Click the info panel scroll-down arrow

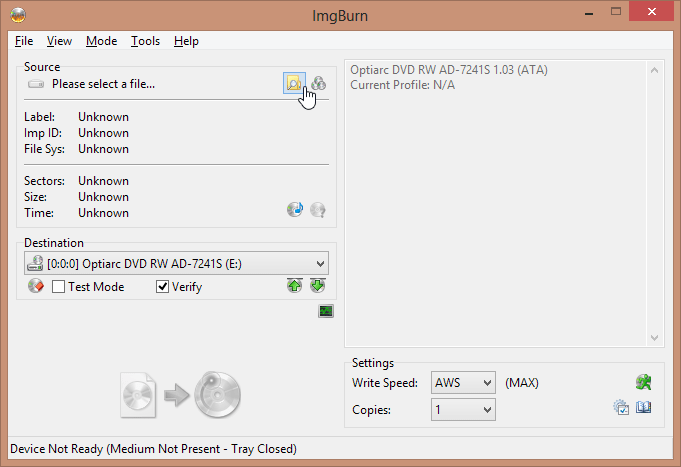[655, 338]
